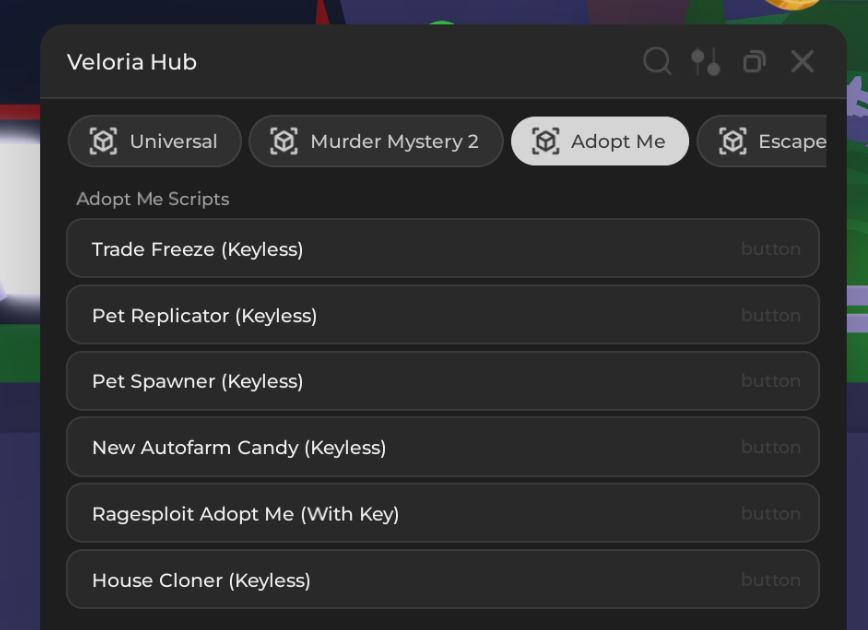Click the Adopt Me Scripts section label
The height and width of the screenshot is (630, 868).
coord(153,199)
